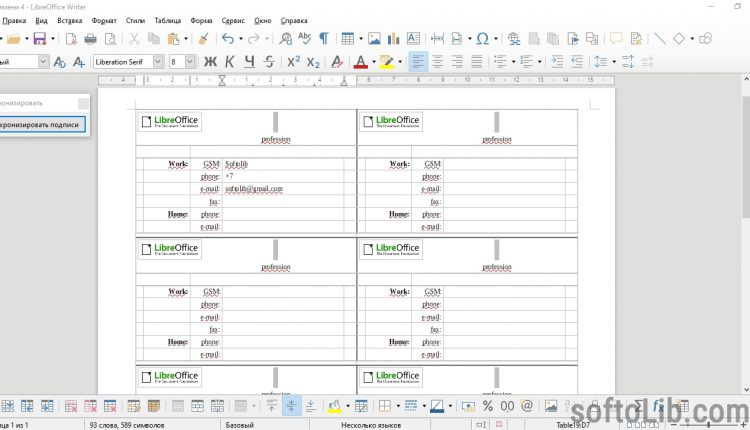The height and width of the screenshot is (430, 750).
Task: Toggle Bold (Ж) formatting
Action: point(210,62)
